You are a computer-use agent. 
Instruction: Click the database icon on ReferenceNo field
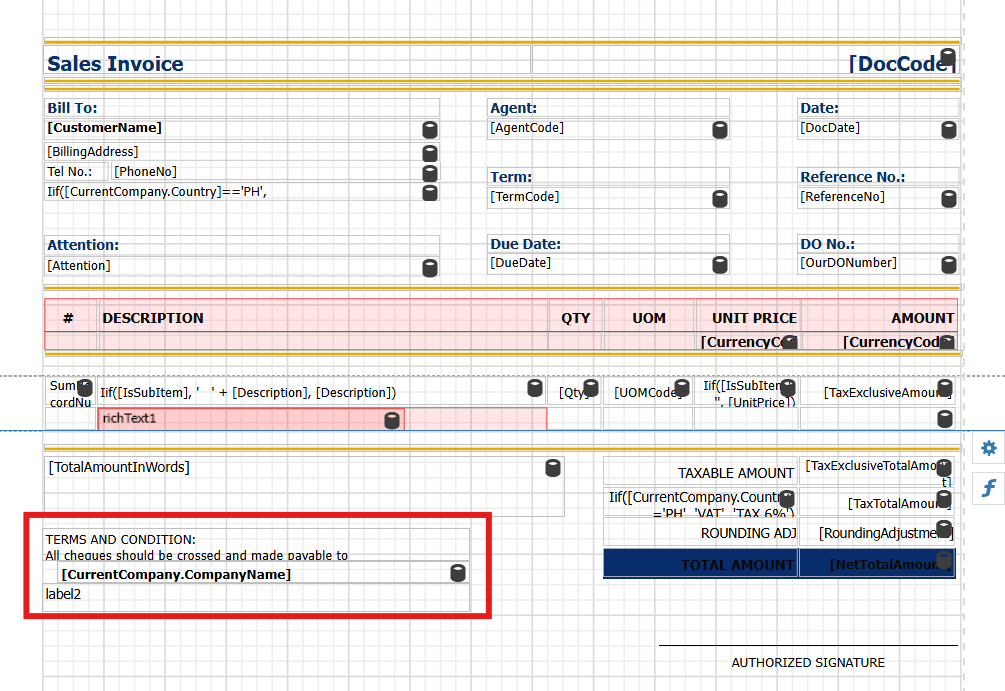[x=949, y=199]
